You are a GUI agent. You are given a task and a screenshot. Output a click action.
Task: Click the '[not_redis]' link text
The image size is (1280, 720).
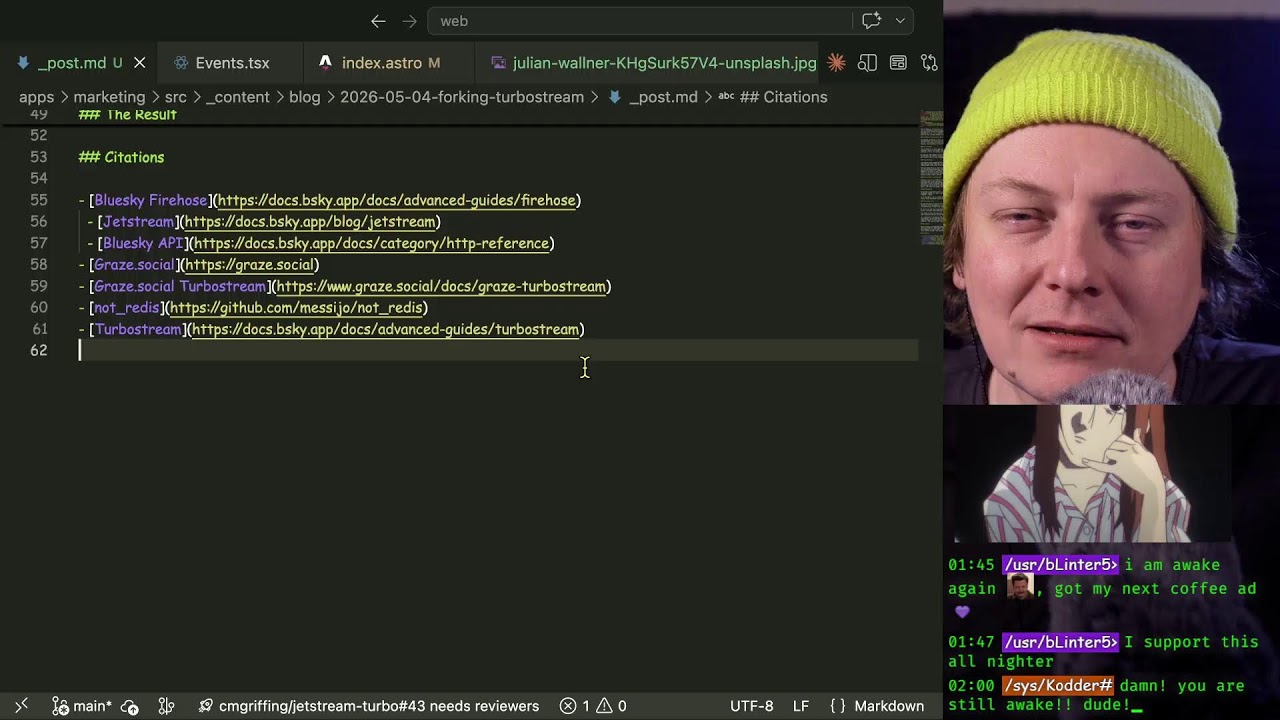pyautogui.click(x=126, y=308)
